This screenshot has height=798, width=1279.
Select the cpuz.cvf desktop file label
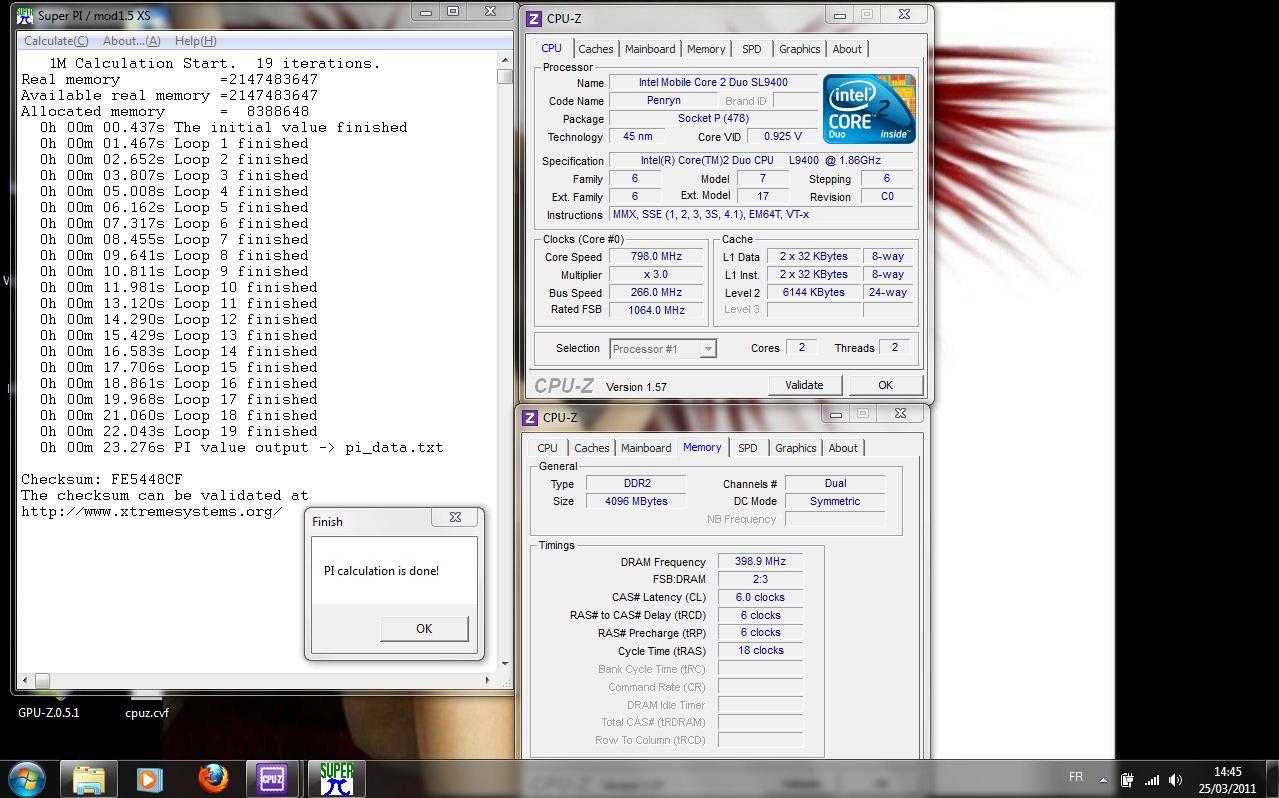click(147, 713)
